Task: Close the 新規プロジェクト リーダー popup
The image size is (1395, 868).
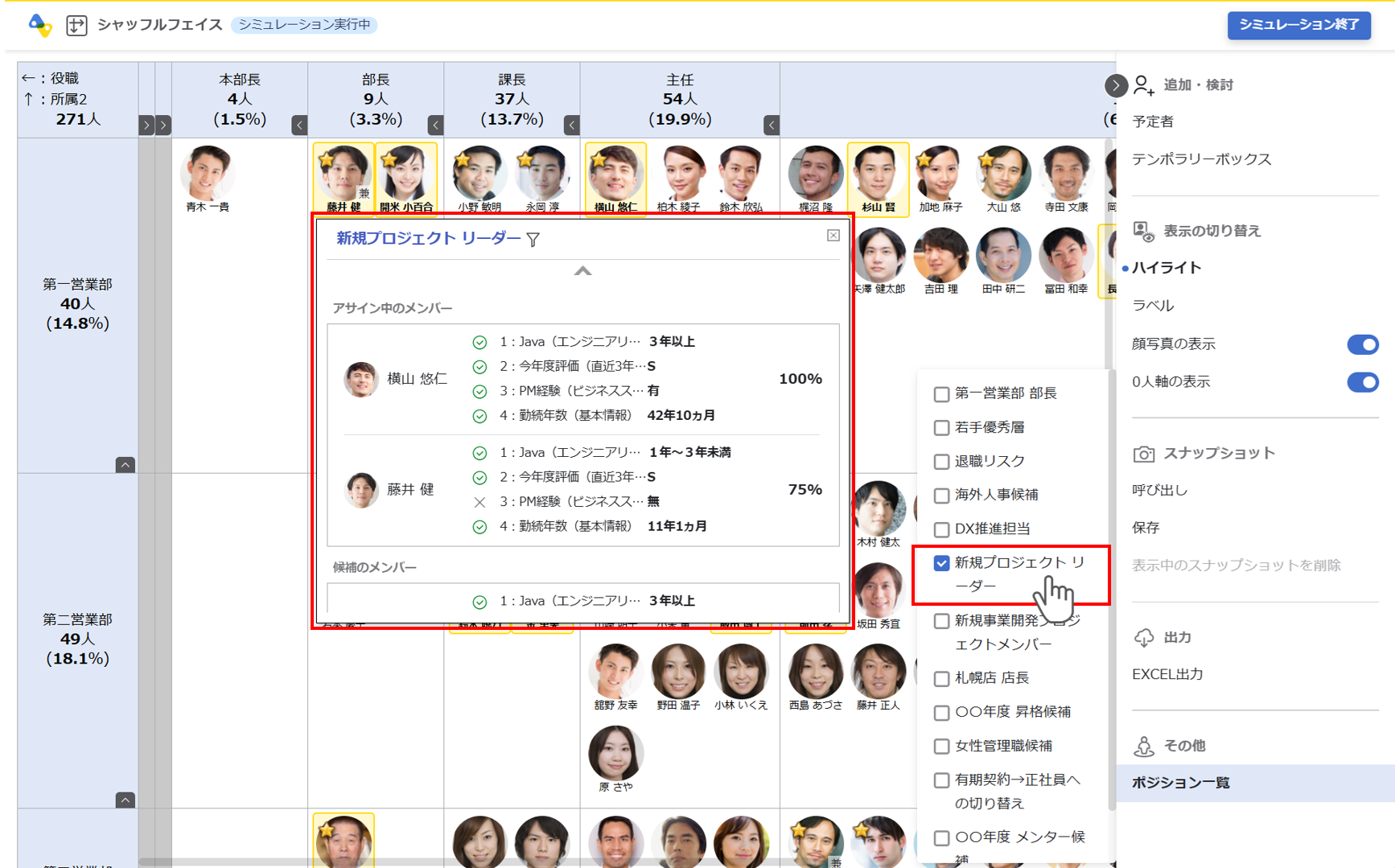Action: click(833, 235)
